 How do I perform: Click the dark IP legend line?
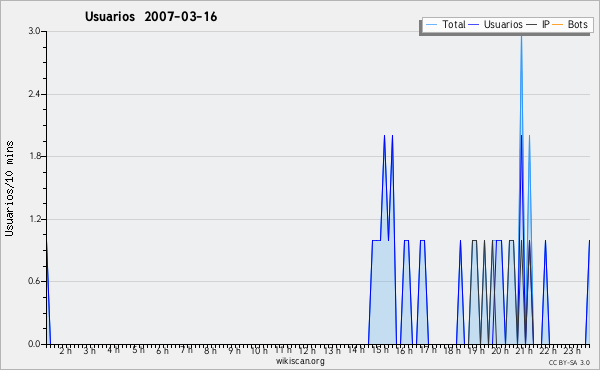(x=532, y=25)
